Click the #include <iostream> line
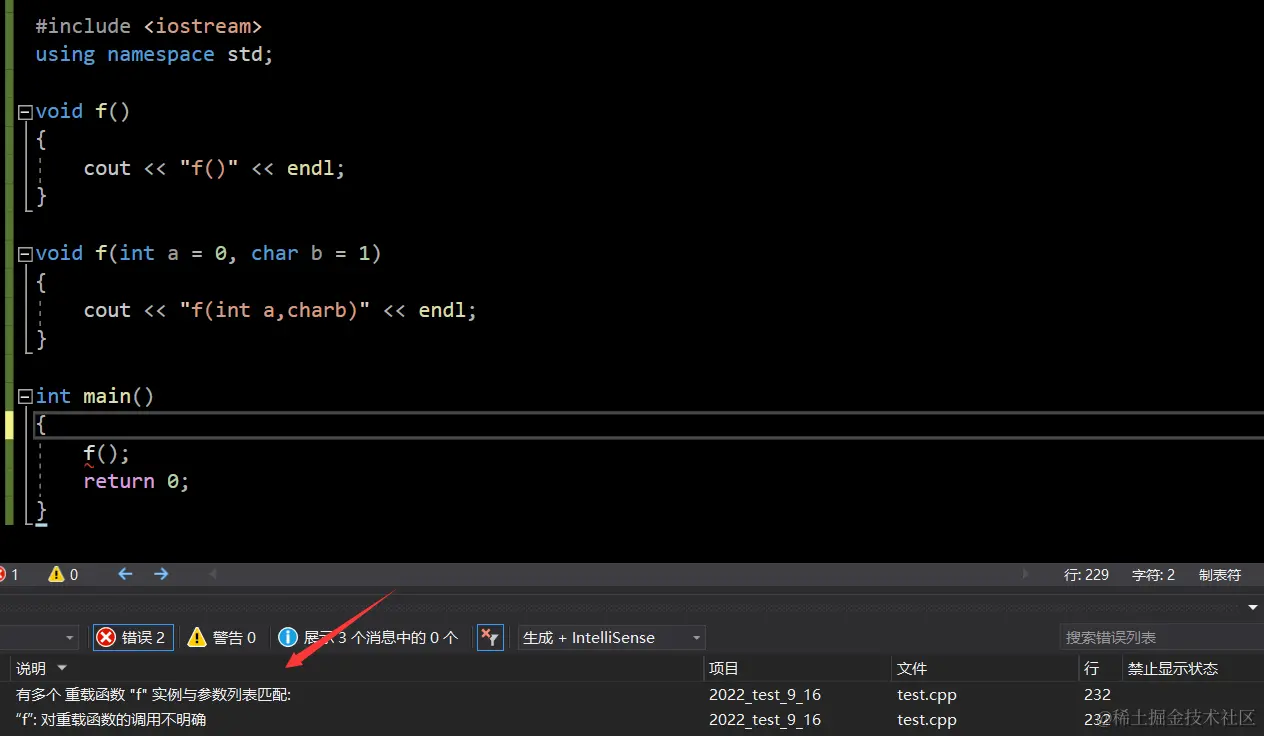The height and width of the screenshot is (736, 1264). tap(149, 26)
